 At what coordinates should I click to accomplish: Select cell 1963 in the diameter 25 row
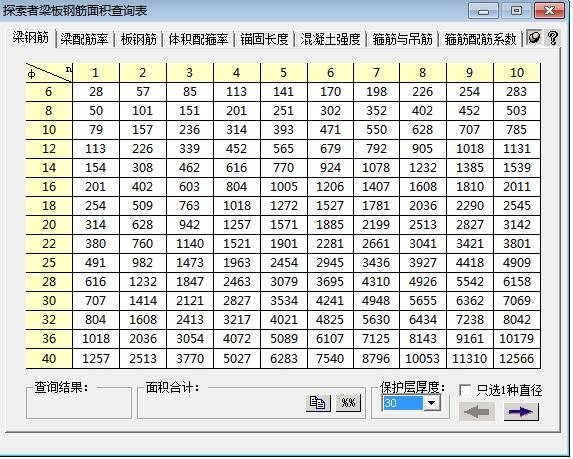point(237,263)
